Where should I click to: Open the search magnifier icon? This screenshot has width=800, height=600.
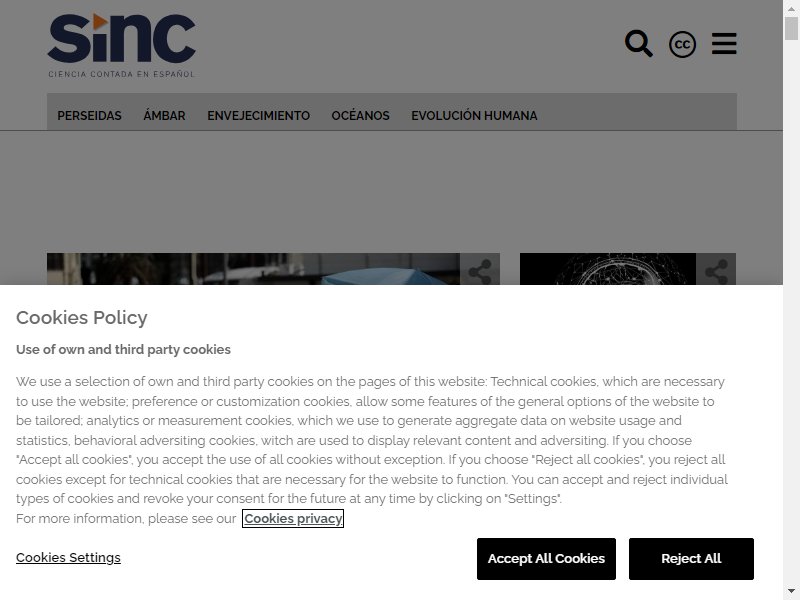pyautogui.click(x=638, y=44)
